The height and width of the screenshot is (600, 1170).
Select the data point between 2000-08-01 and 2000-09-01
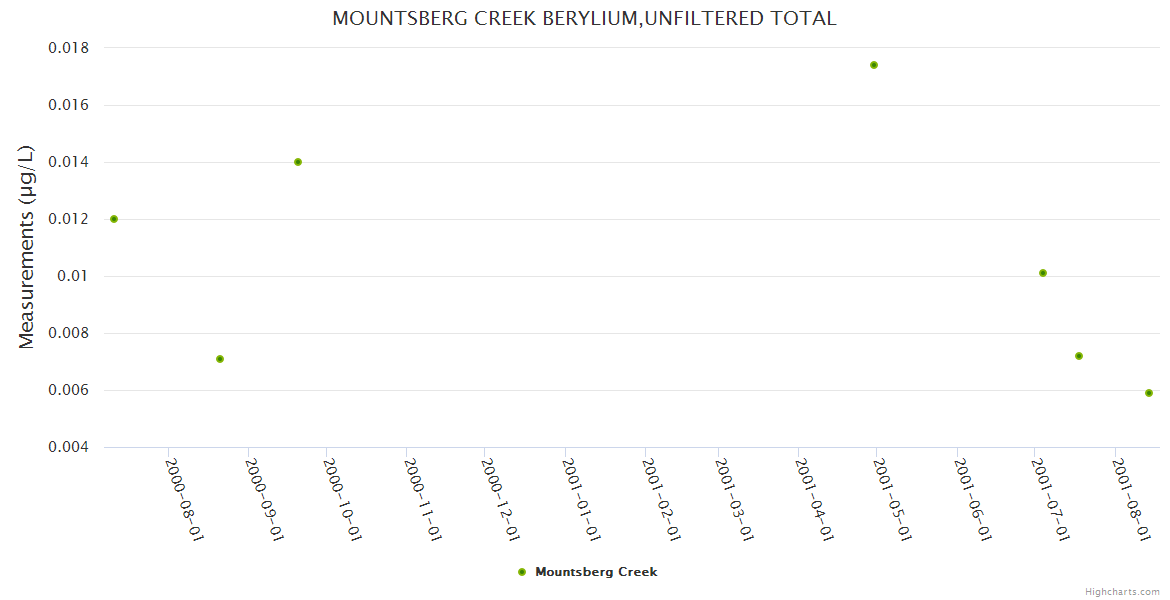[x=220, y=359]
